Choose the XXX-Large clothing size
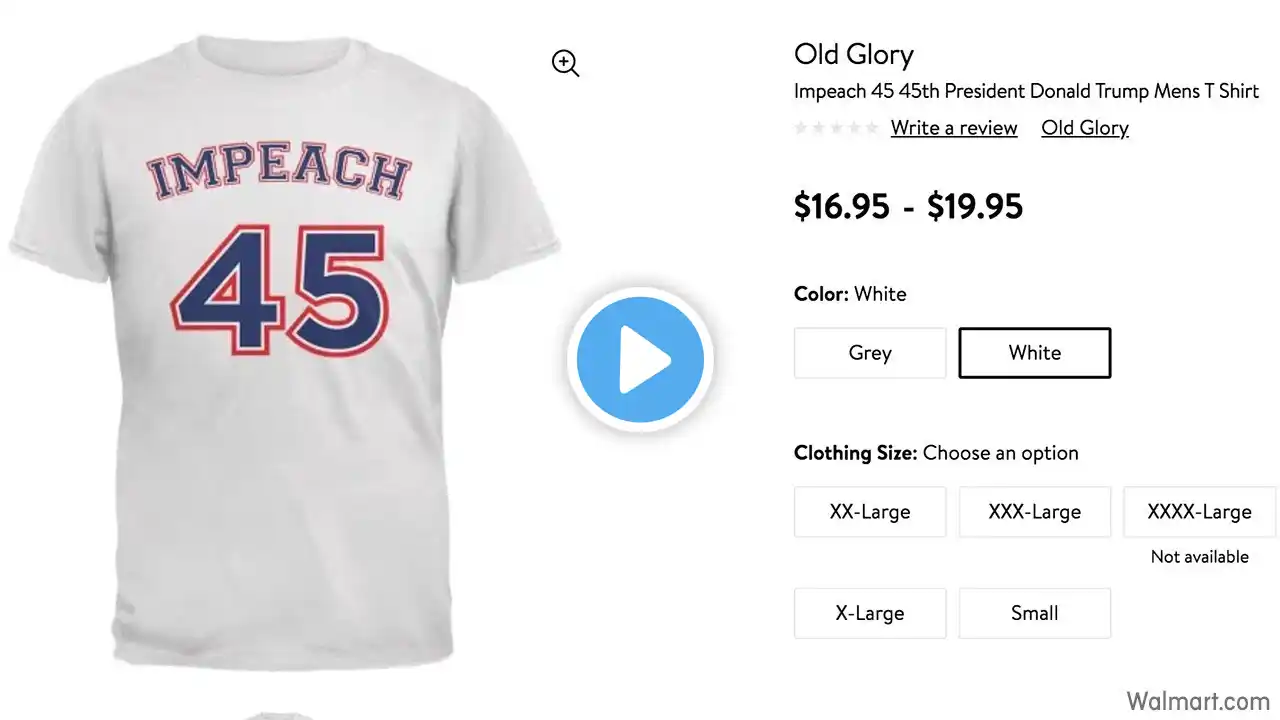The image size is (1280, 720). (x=1035, y=512)
